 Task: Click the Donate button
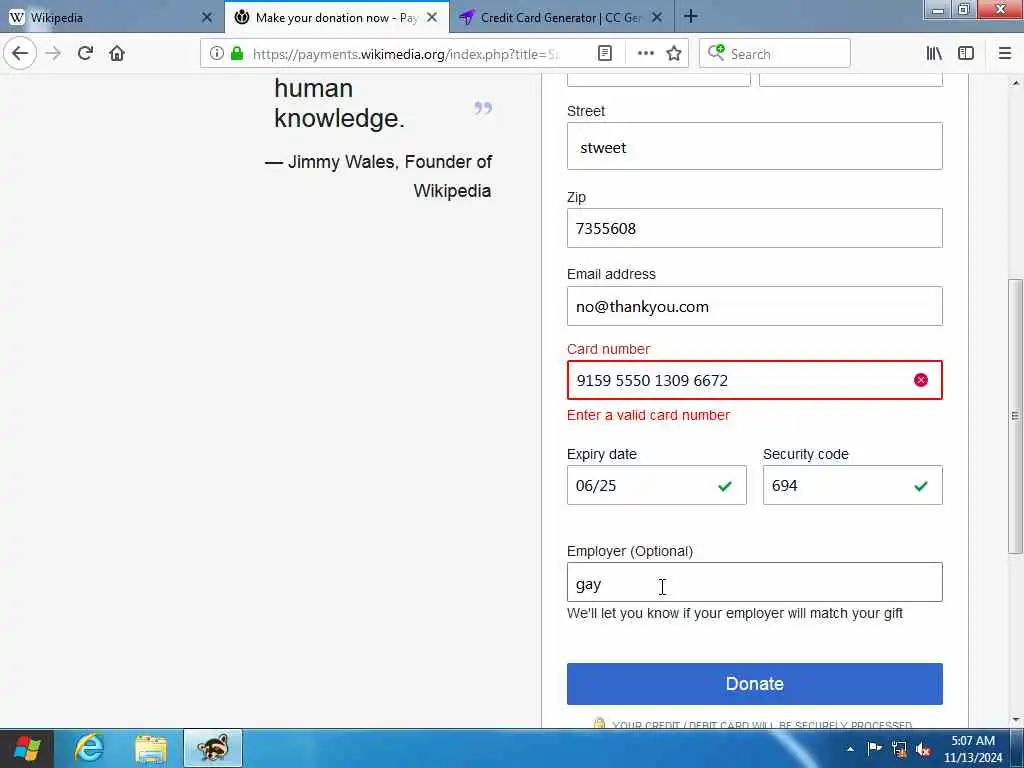tap(754, 684)
